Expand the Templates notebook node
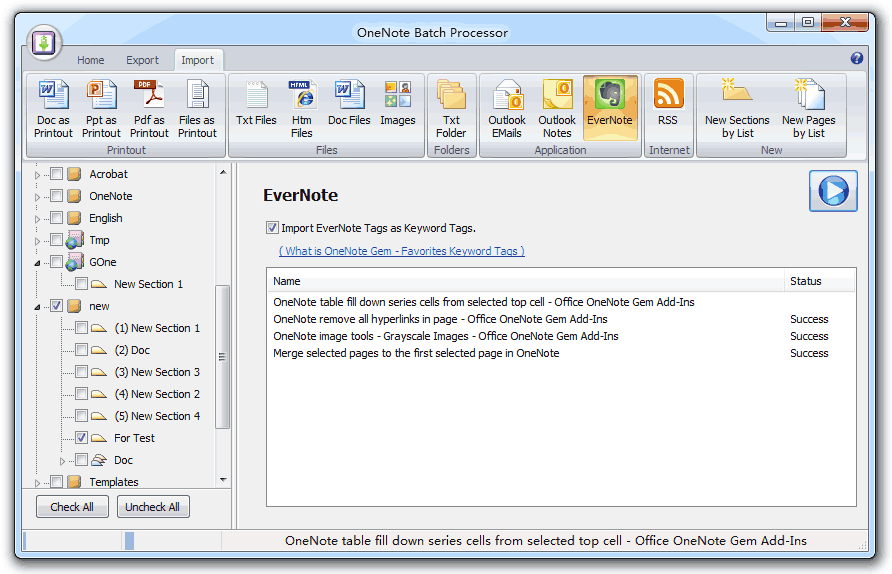 pos(38,483)
